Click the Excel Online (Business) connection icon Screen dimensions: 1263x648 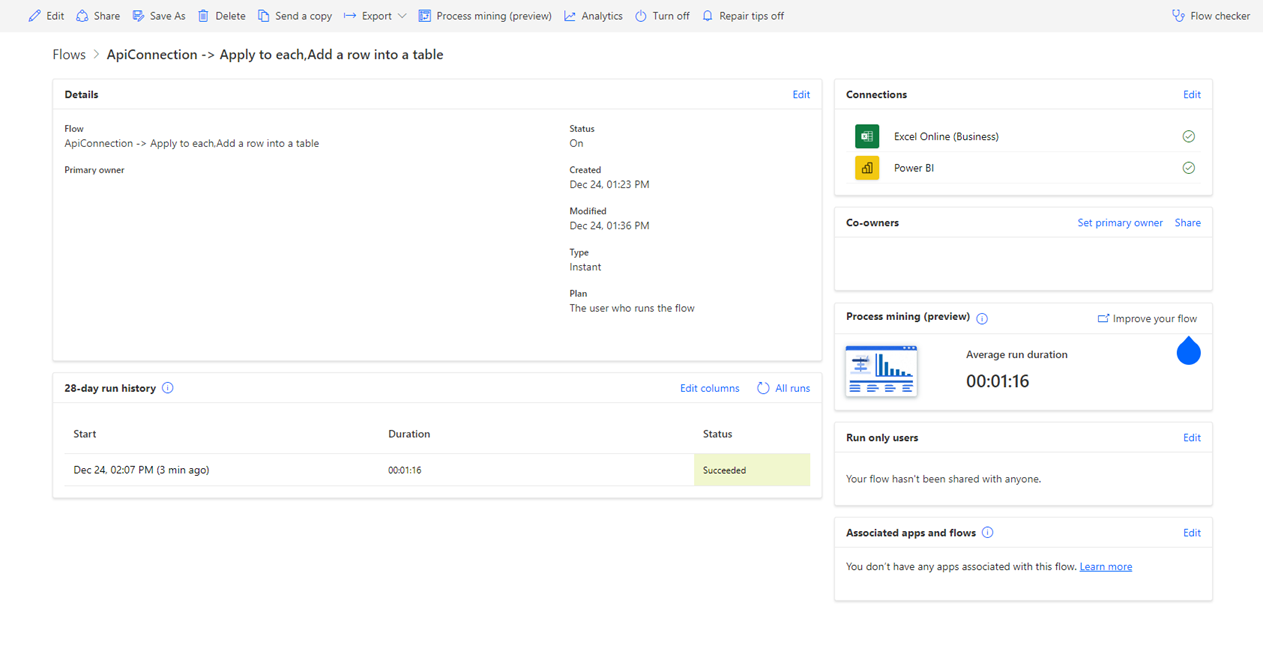coord(866,136)
